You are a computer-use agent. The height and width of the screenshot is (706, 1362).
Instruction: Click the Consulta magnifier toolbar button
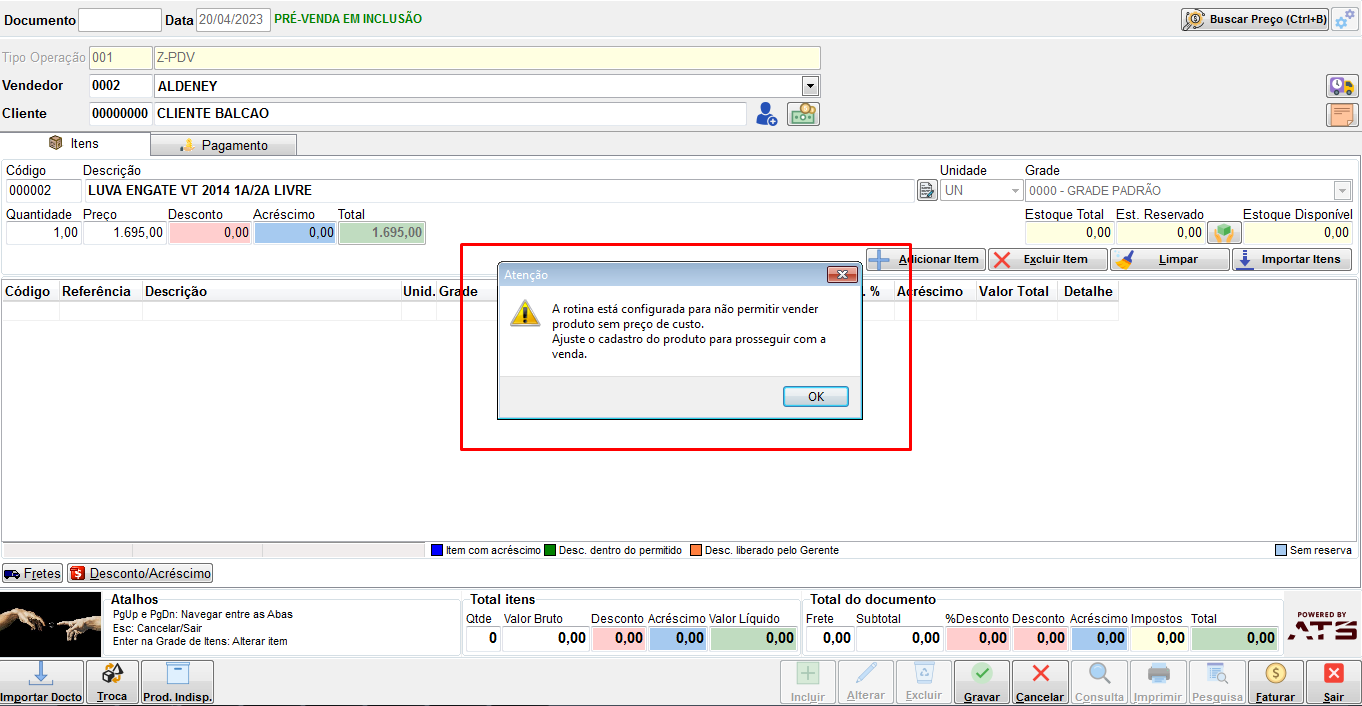[1100, 682]
